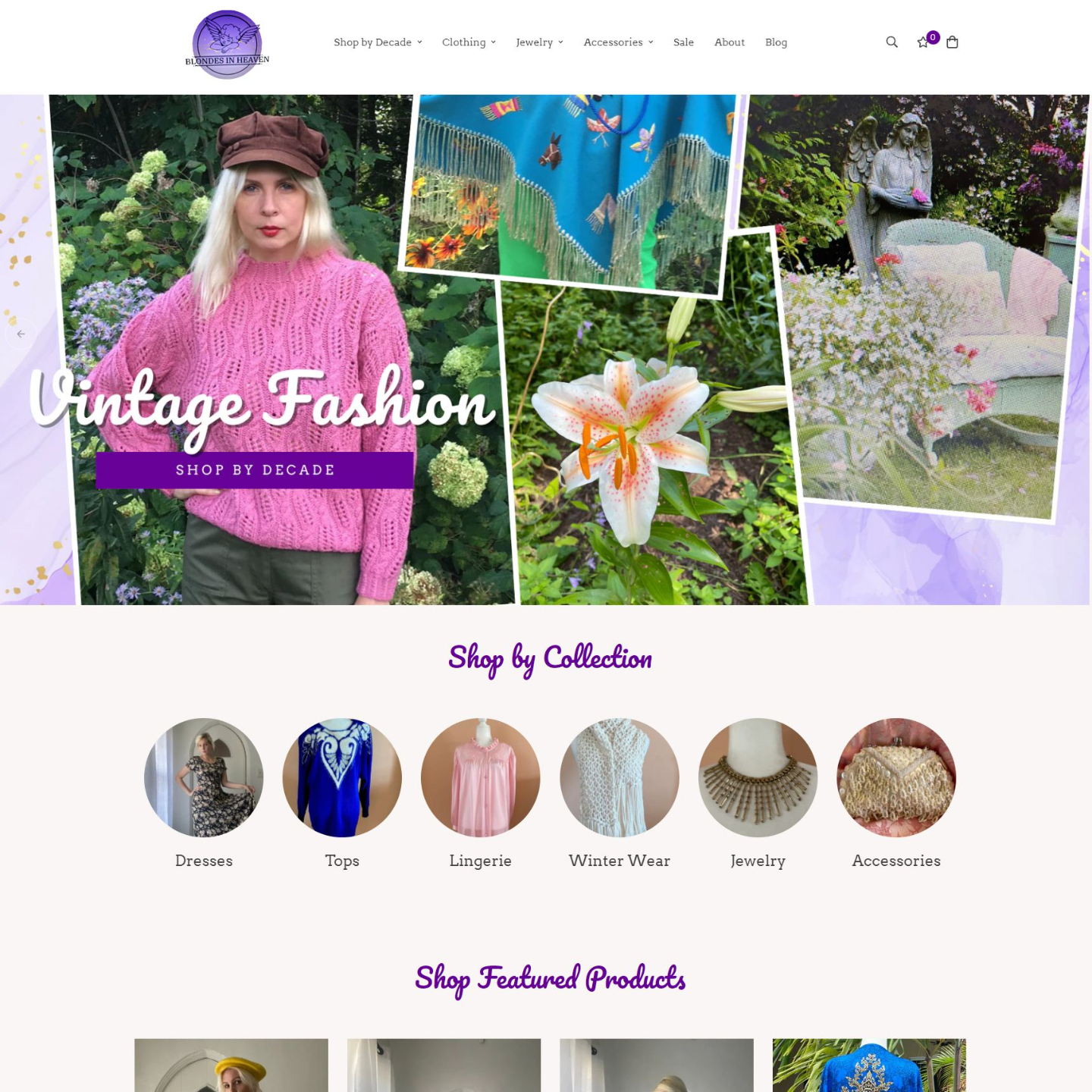Open the wishlist star icon
The image size is (1092, 1092).
pos(923,42)
